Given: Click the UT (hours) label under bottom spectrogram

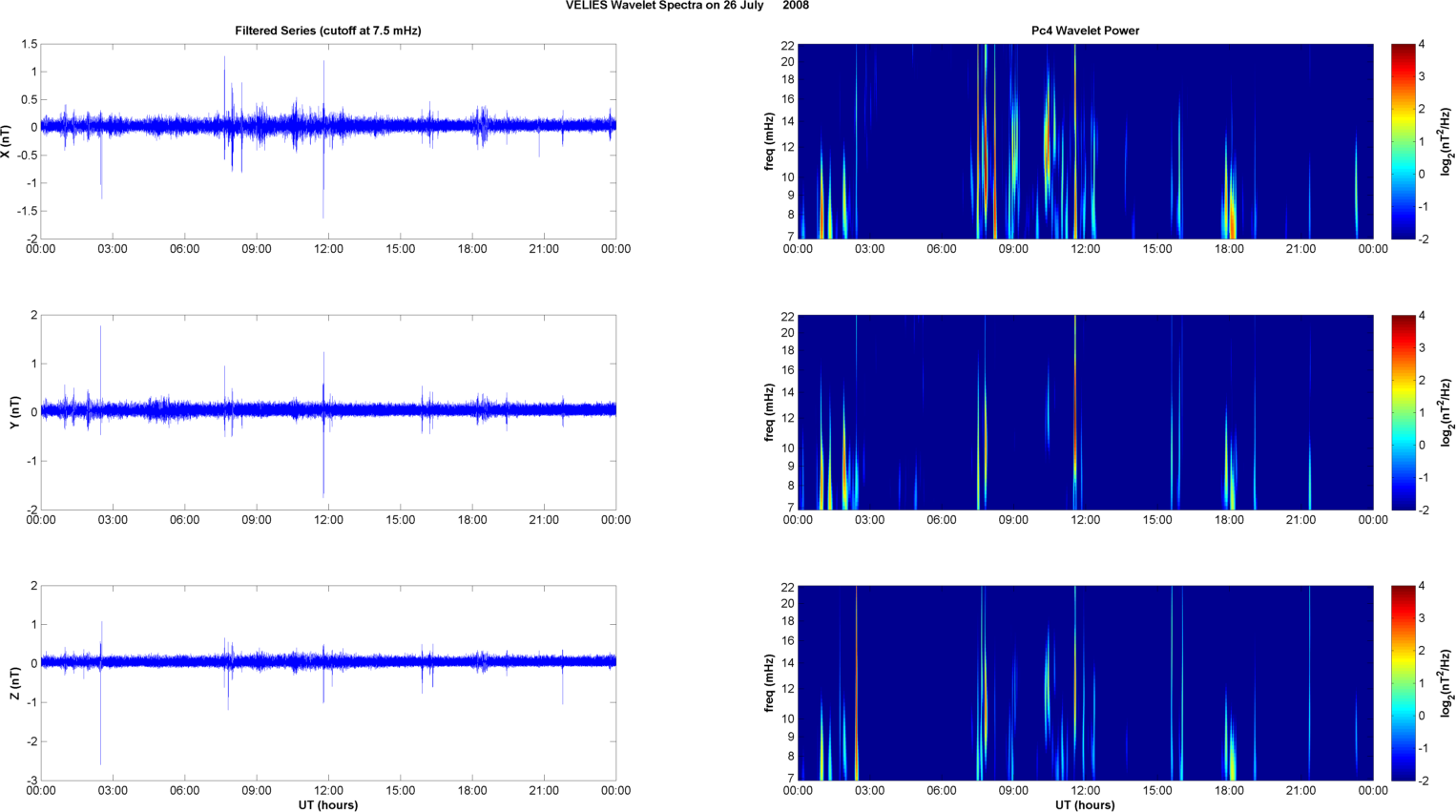Looking at the screenshot, I should click(1085, 804).
